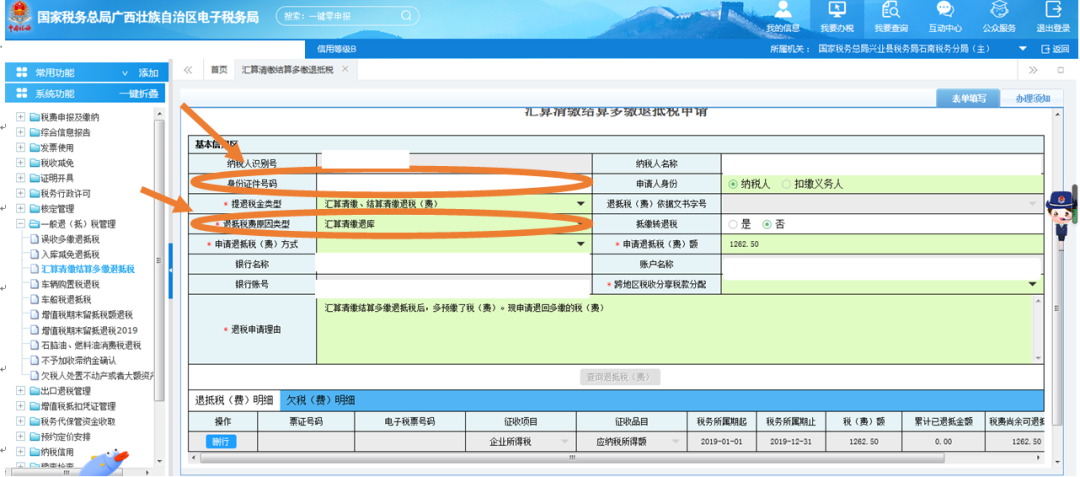The height and width of the screenshot is (477, 1080).
Task: Expand the 税收减免 tree node
Action: point(20,163)
